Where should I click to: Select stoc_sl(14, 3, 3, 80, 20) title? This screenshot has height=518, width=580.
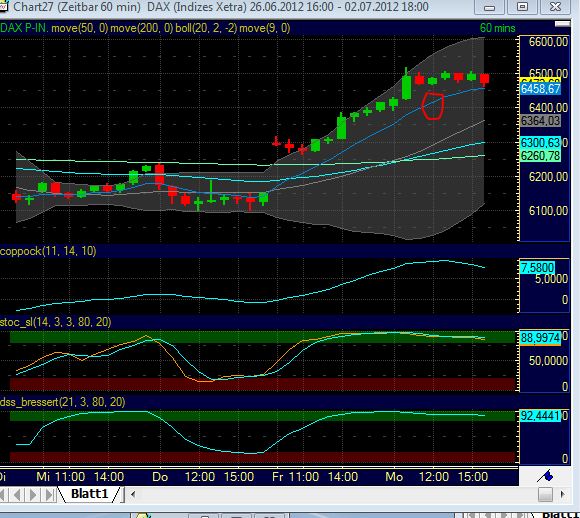(55, 322)
